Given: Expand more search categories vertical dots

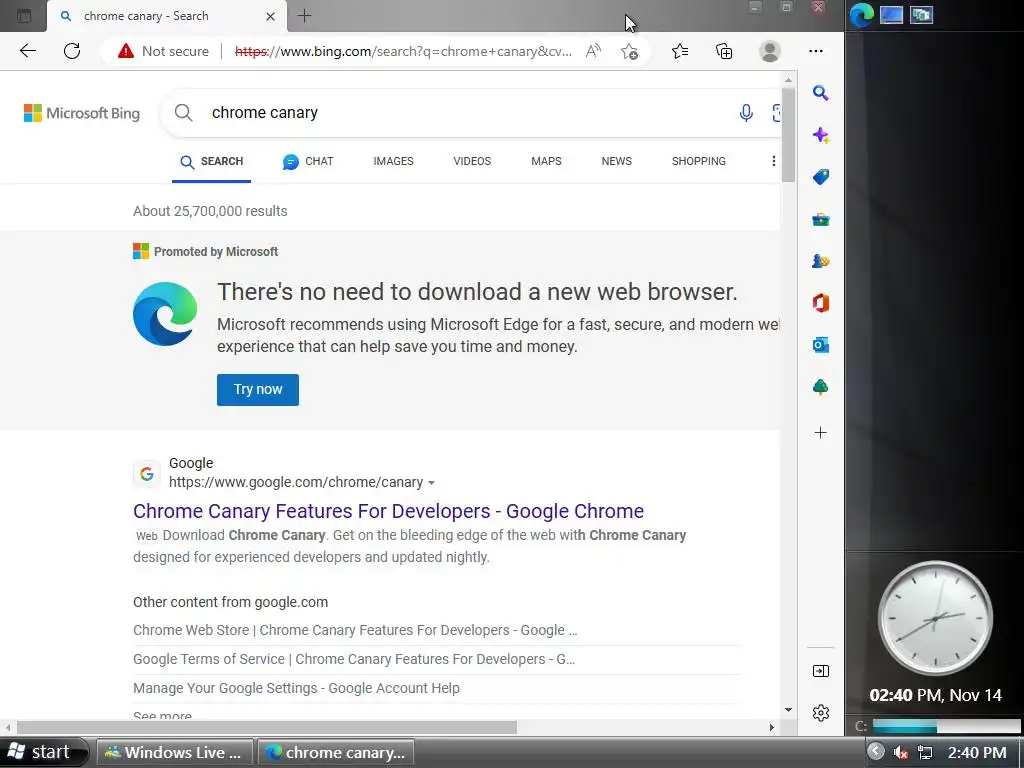Looking at the screenshot, I should pos(774,161).
